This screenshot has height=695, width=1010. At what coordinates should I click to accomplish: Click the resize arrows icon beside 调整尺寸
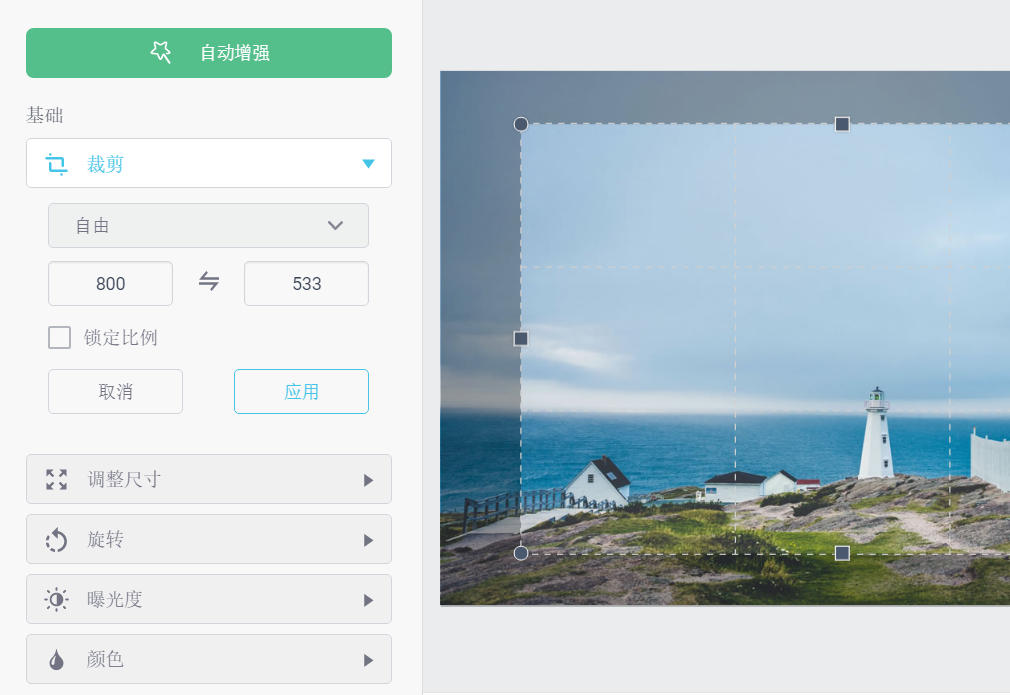[57, 479]
